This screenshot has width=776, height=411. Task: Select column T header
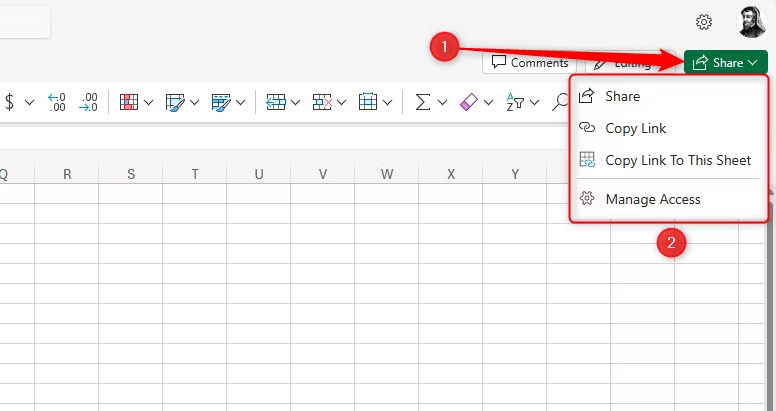[194, 174]
